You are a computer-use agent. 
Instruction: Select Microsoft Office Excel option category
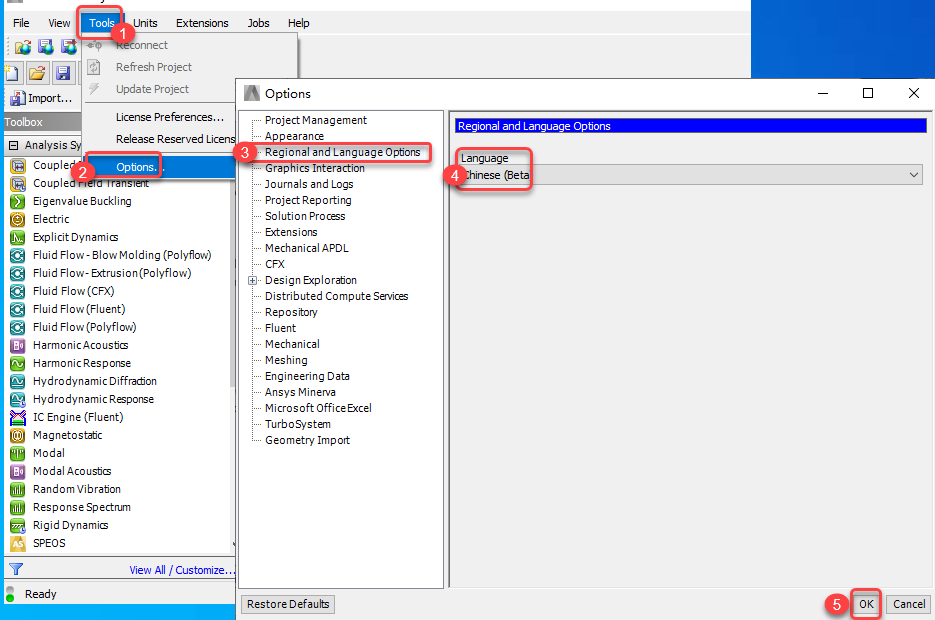coord(318,408)
